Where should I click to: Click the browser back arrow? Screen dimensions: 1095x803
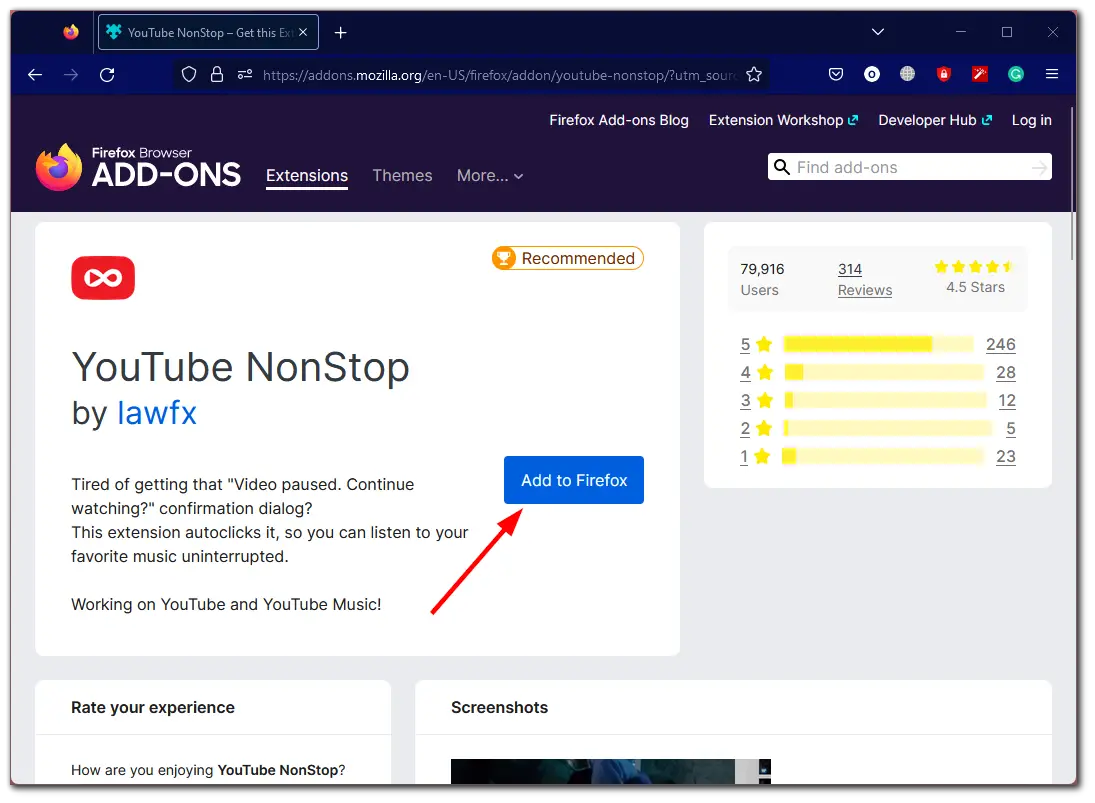click(35, 75)
